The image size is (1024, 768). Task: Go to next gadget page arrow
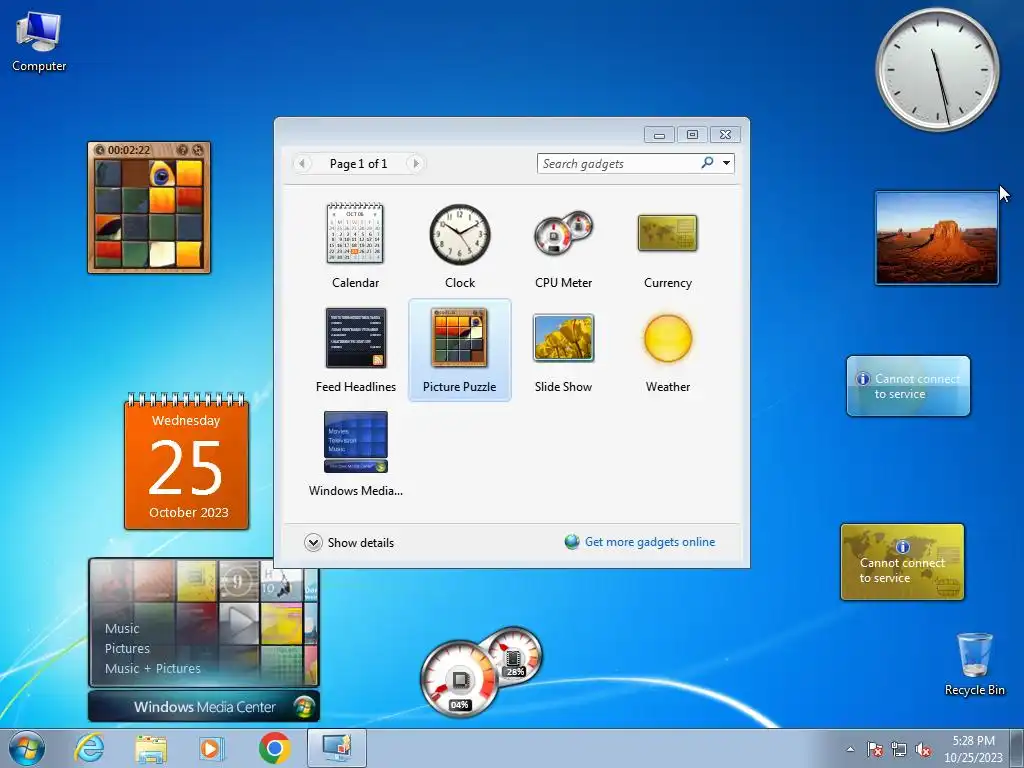pyautogui.click(x=415, y=163)
